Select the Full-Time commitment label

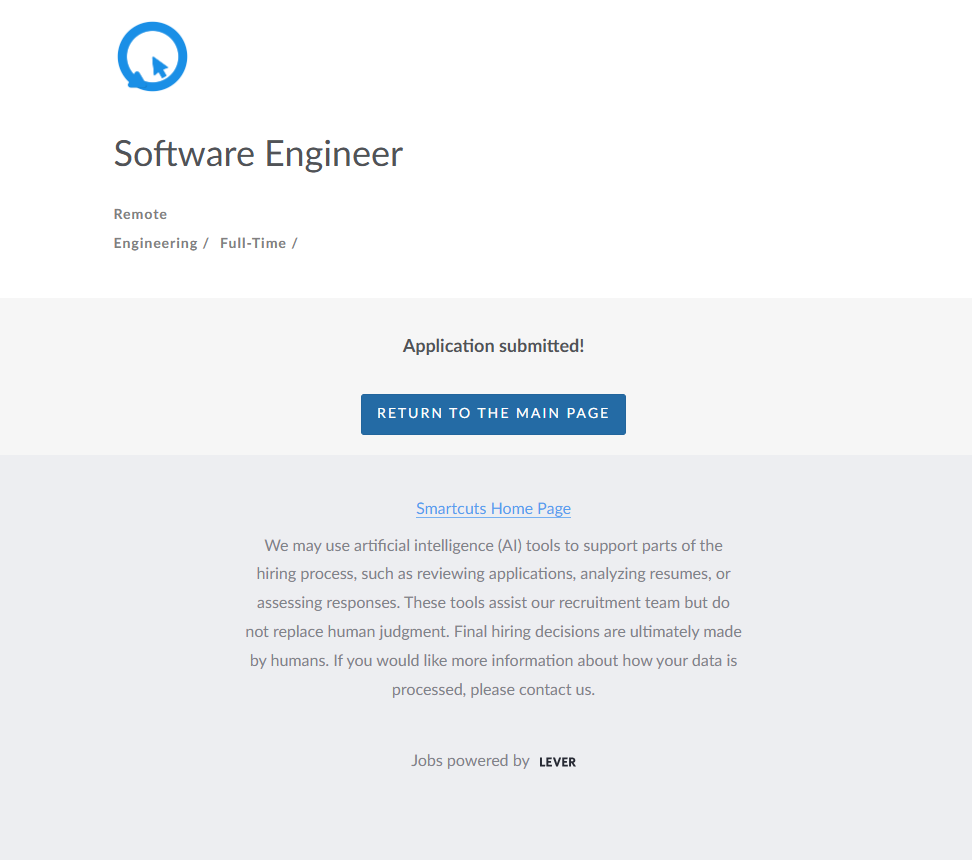coord(253,243)
